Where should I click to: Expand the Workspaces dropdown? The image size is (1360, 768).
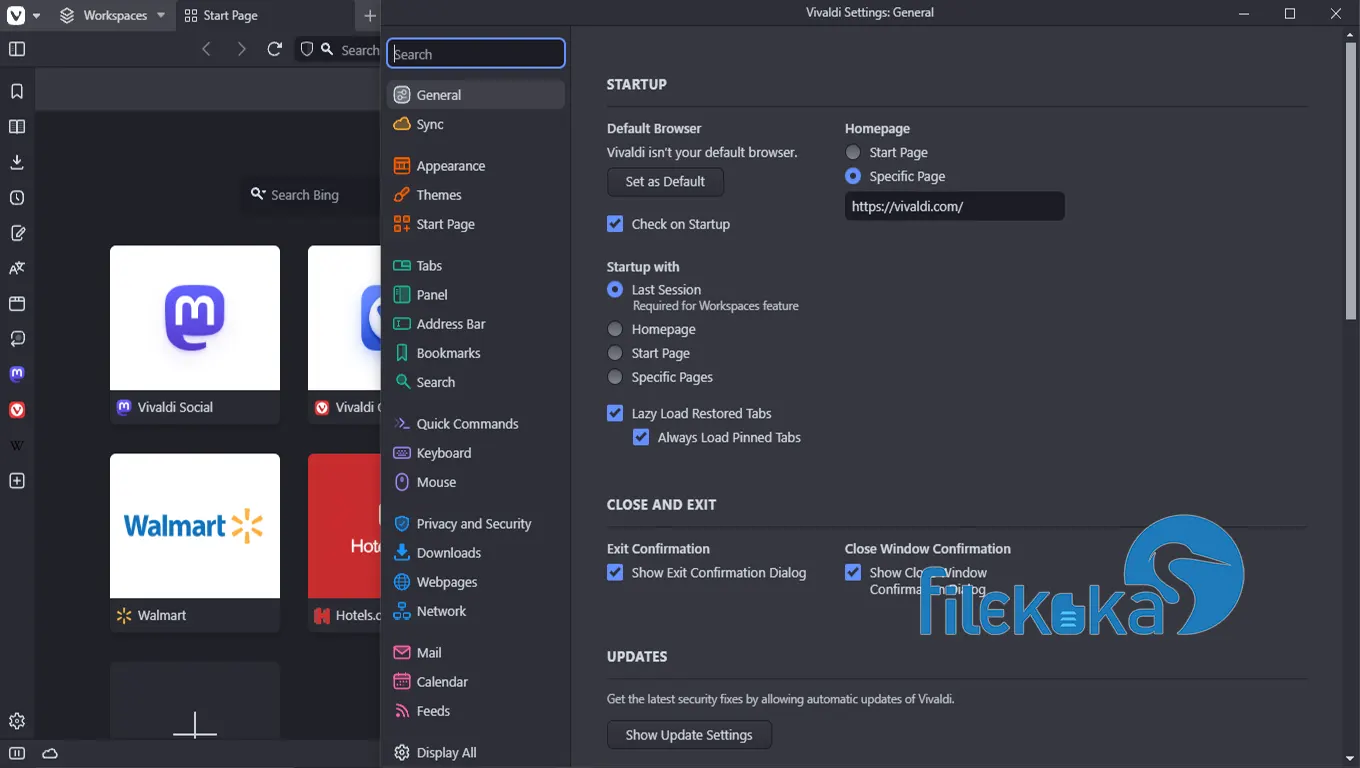[x=112, y=15]
